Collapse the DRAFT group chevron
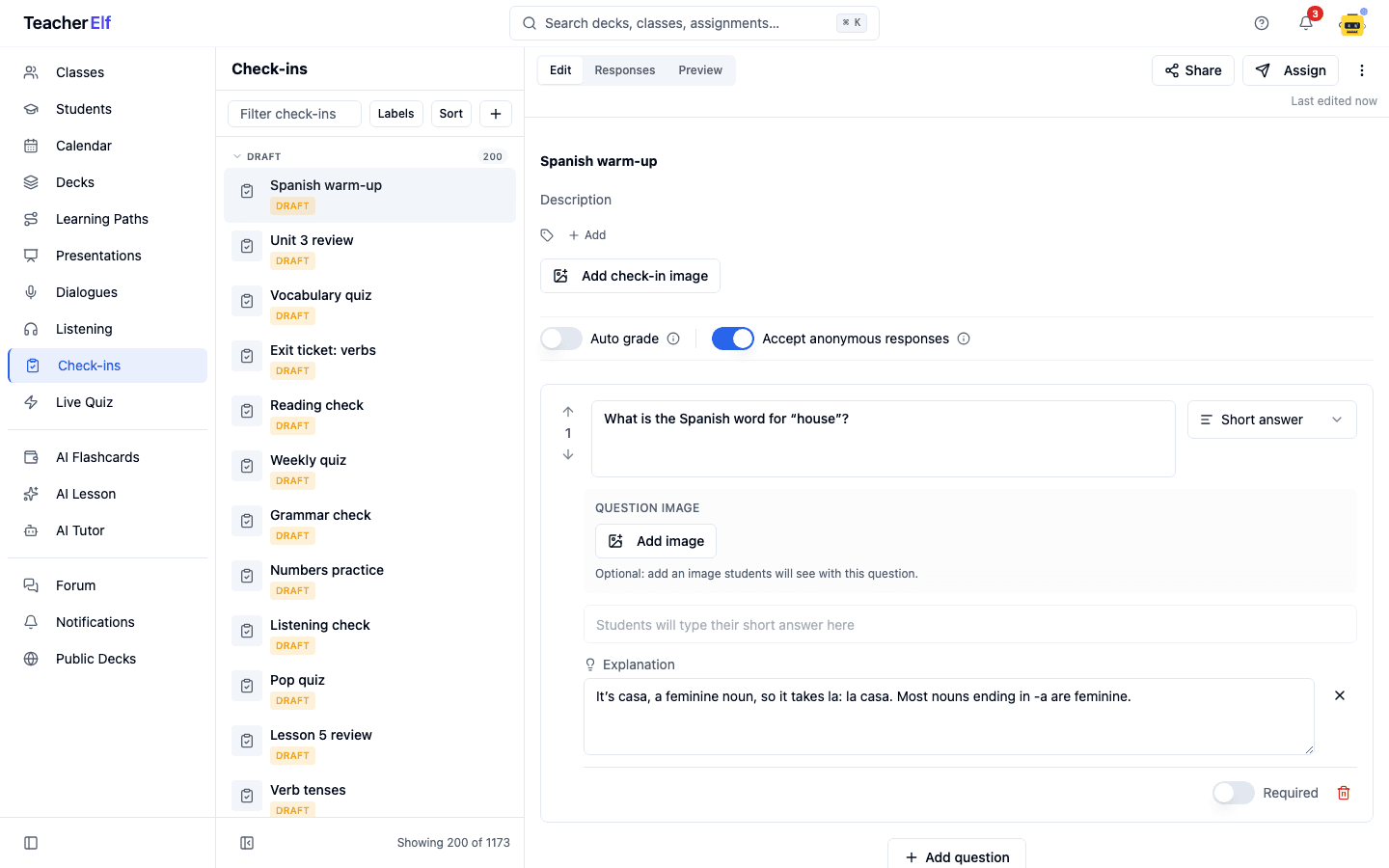The height and width of the screenshot is (868, 1389). click(237, 156)
